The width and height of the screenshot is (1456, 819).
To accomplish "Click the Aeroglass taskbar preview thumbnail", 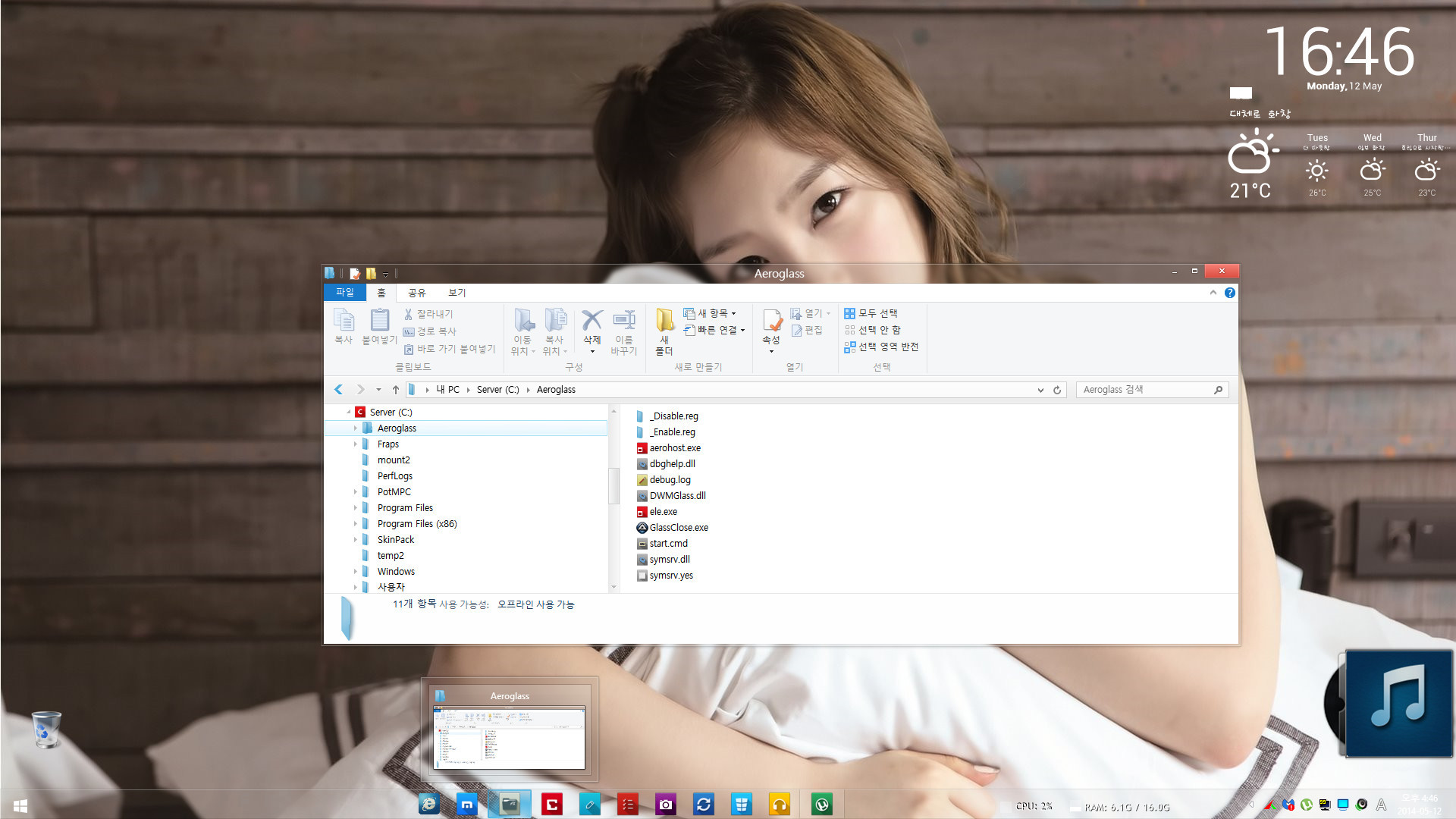I will (510, 730).
